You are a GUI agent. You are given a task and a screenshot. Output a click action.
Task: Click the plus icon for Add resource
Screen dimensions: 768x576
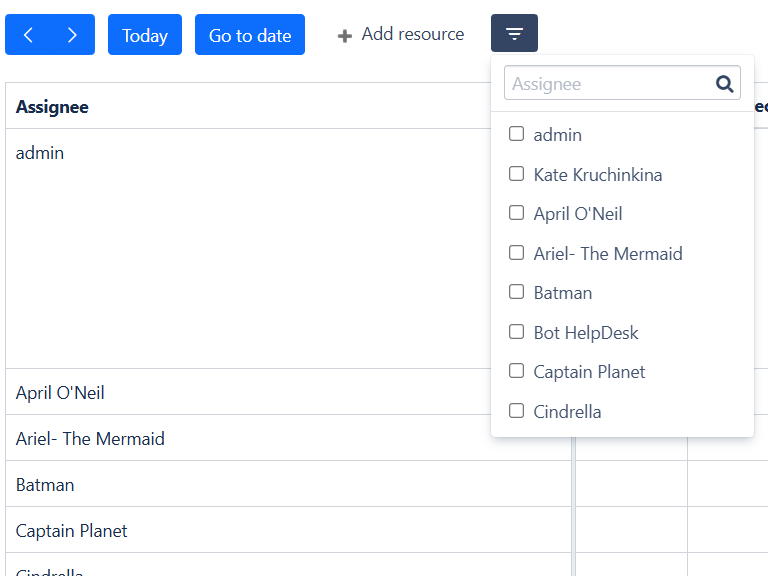click(x=345, y=36)
